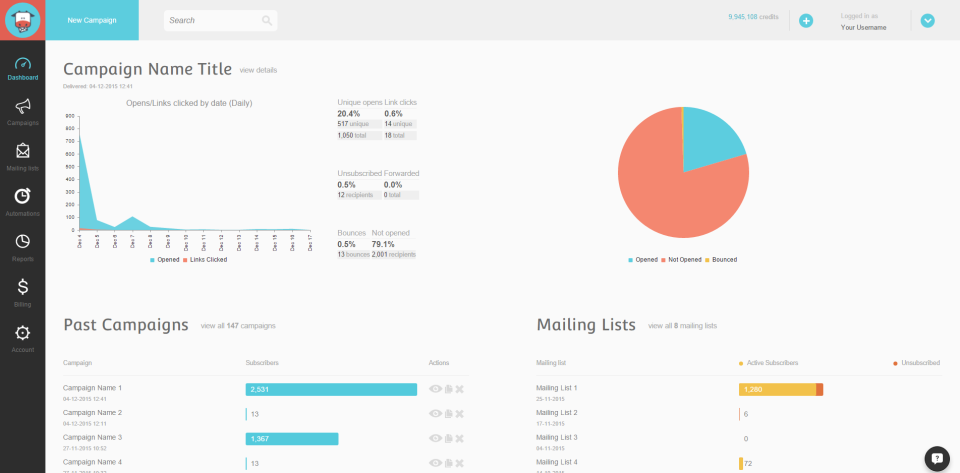The image size is (960, 473).
Task: Open Account gear icon in sidebar
Action: click(x=23, y=332)
